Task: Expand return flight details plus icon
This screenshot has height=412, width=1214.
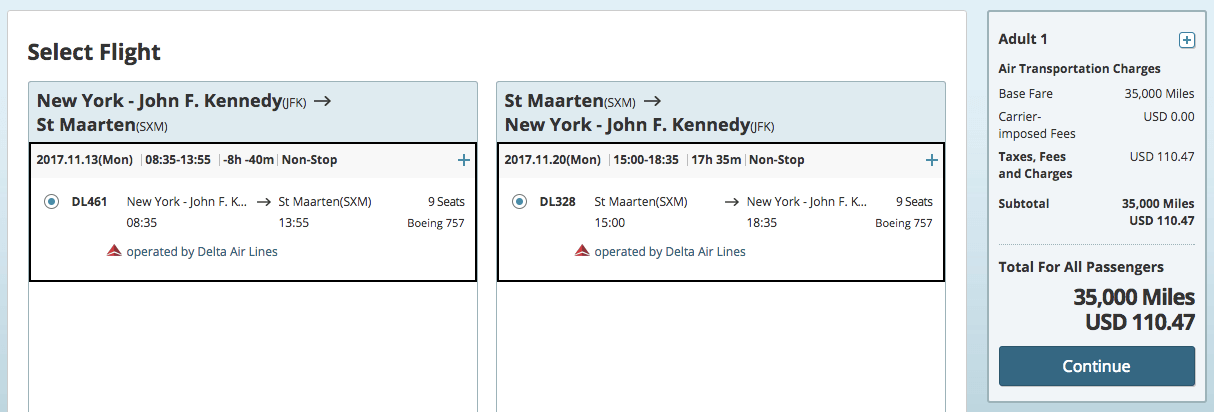Action: click(x=931, y=160)
